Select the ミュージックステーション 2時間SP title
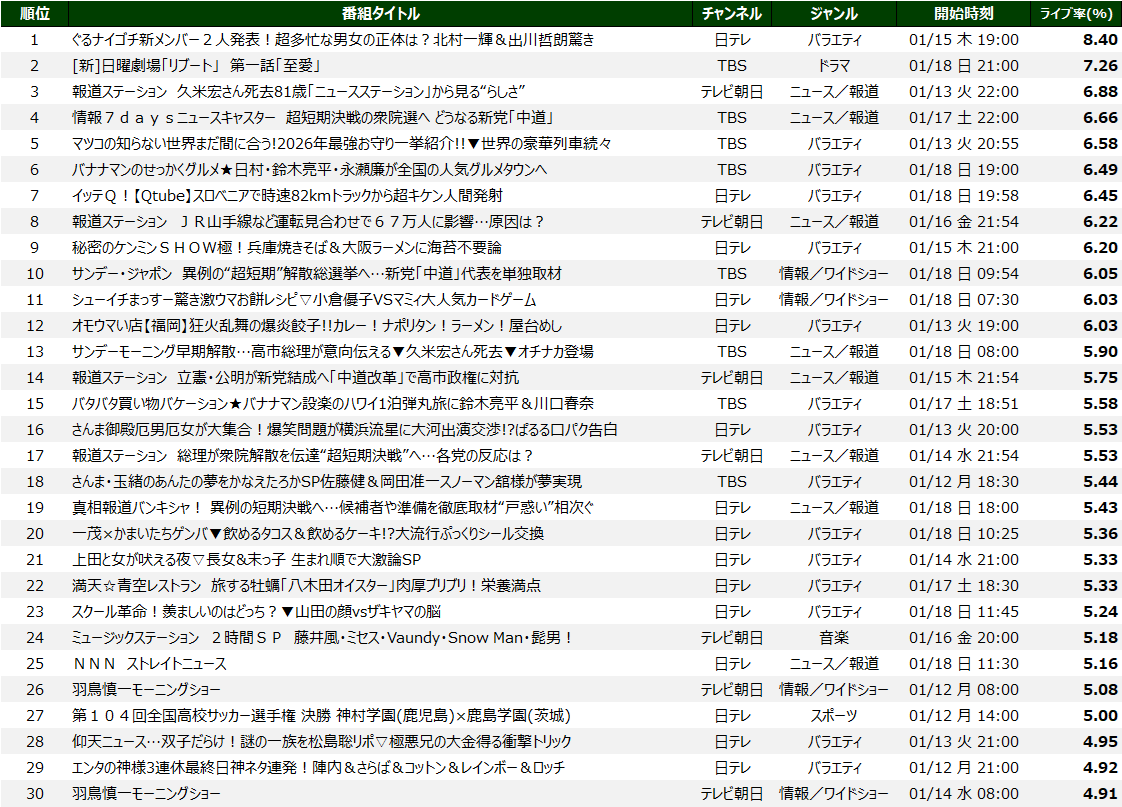The image size is (1122, 807). pos(322,637)
